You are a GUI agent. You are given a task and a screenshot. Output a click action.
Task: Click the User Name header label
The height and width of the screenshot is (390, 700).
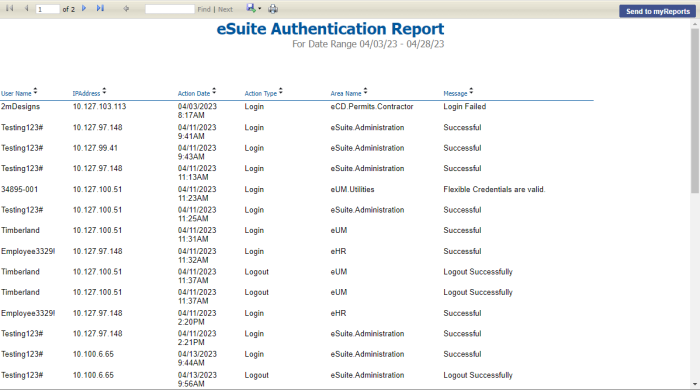click(x=16, y=94)
